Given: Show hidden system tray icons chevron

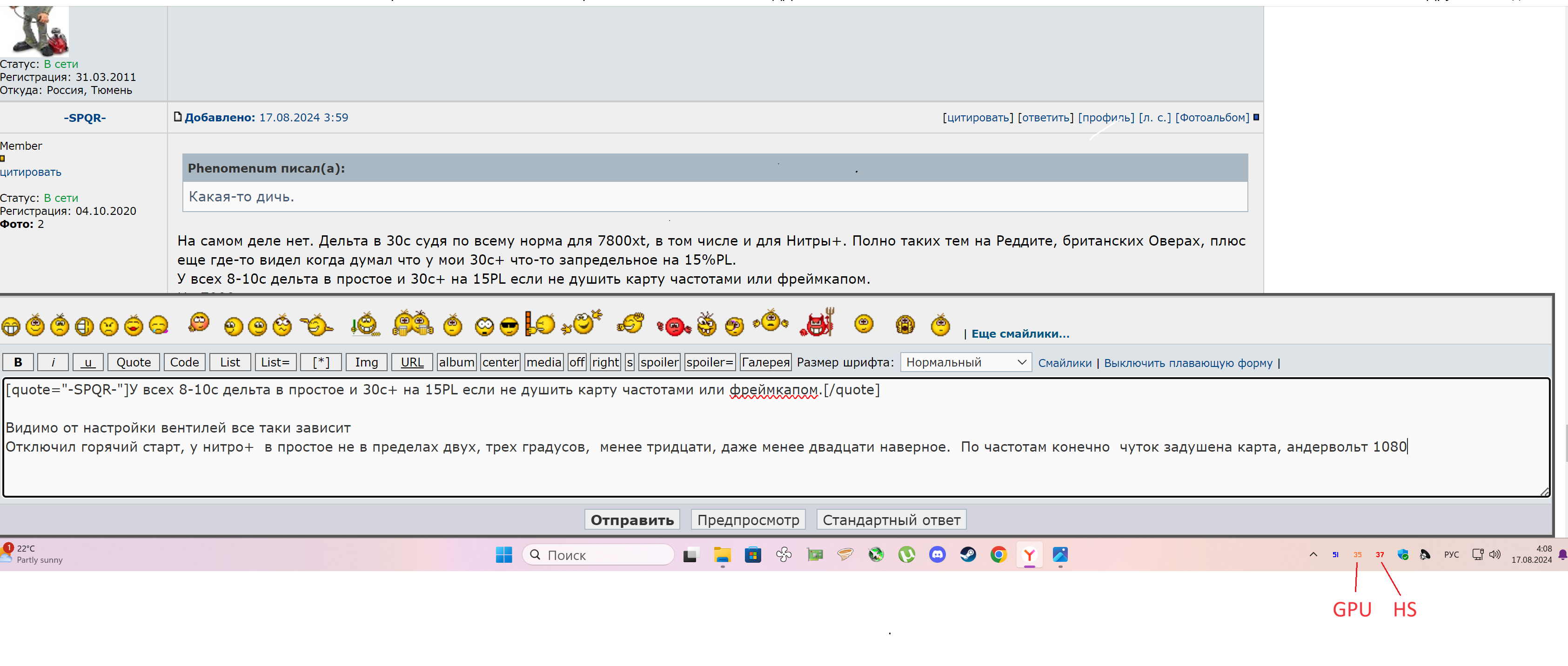Looking at the screenshot, I should [x=1313, y=554].
